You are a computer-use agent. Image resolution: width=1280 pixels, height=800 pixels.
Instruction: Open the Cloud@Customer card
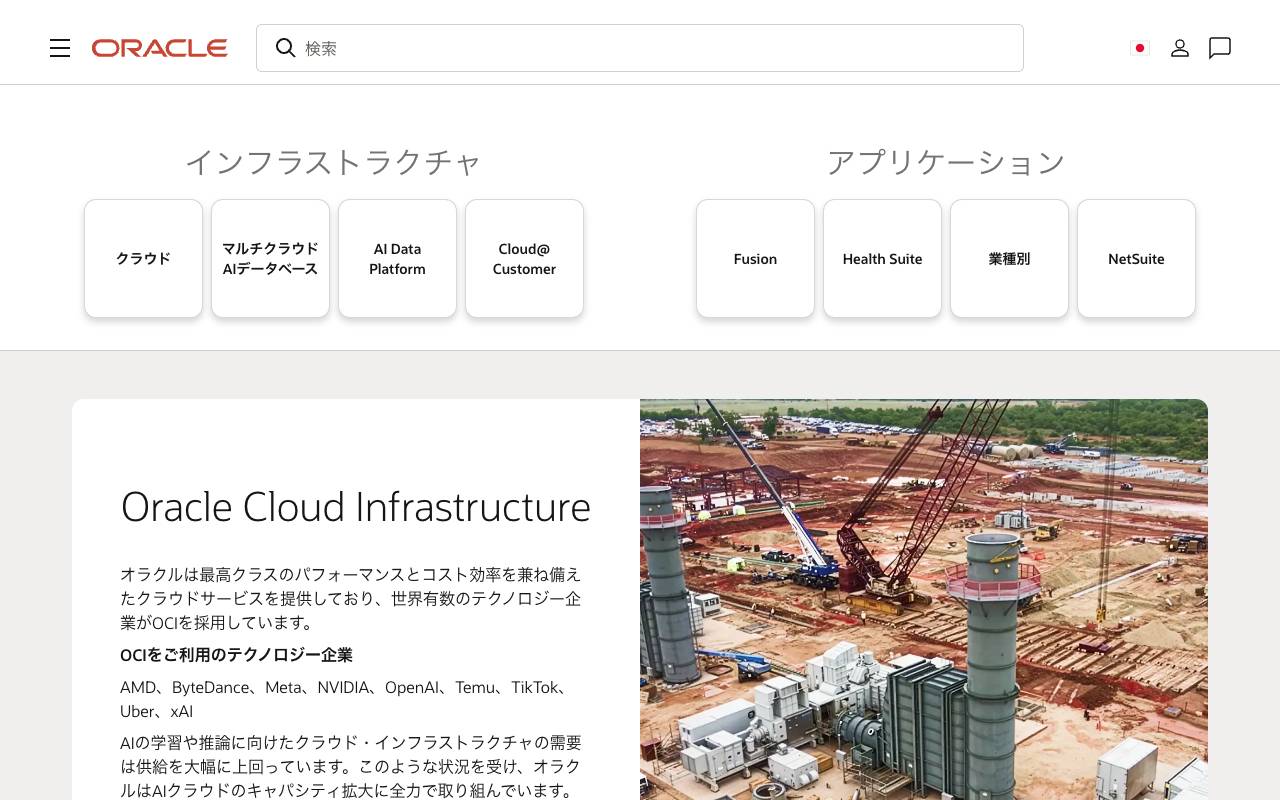tap(524, 258)
